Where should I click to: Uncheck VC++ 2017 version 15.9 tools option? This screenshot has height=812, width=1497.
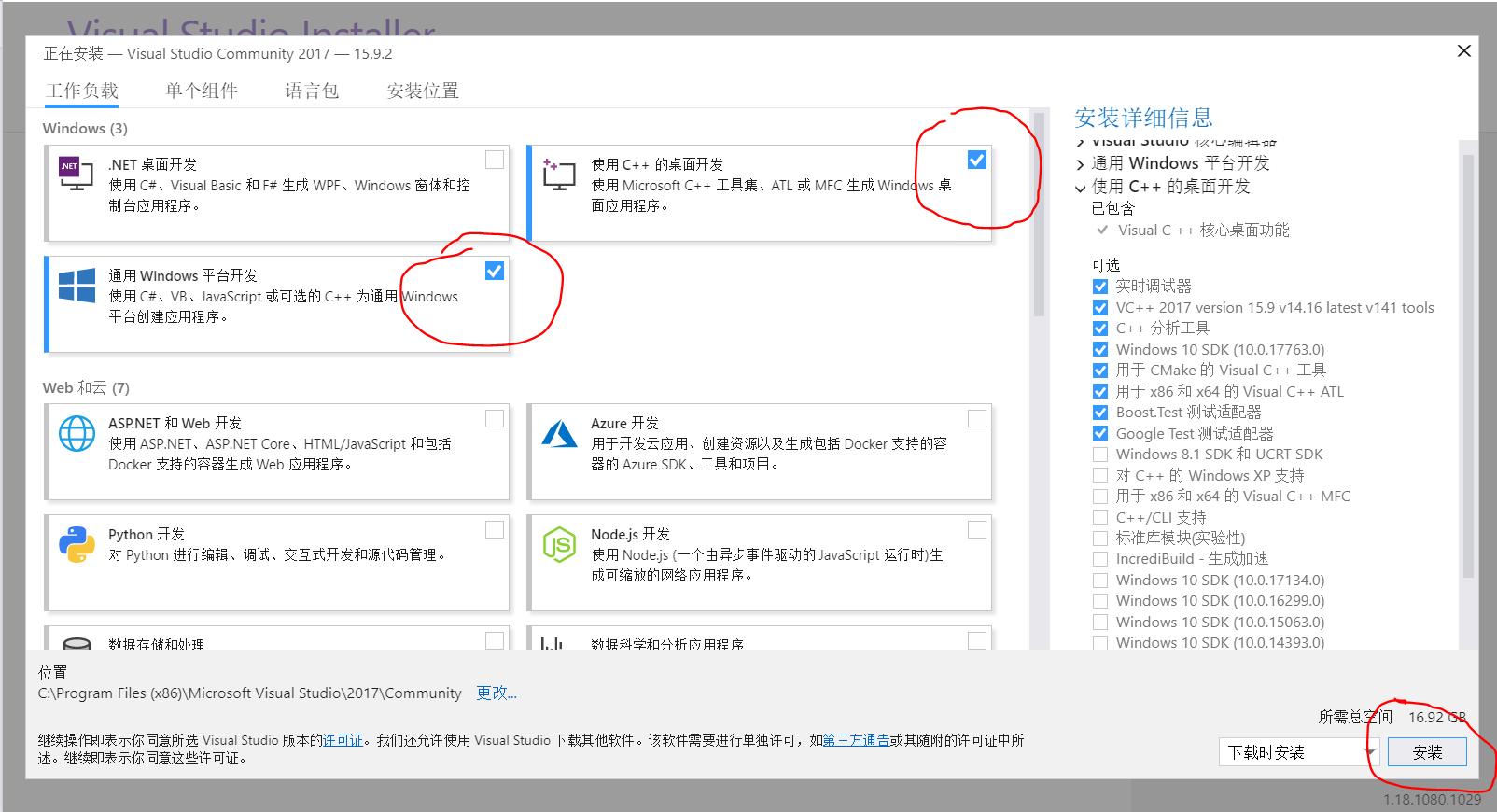[1100, 308]
